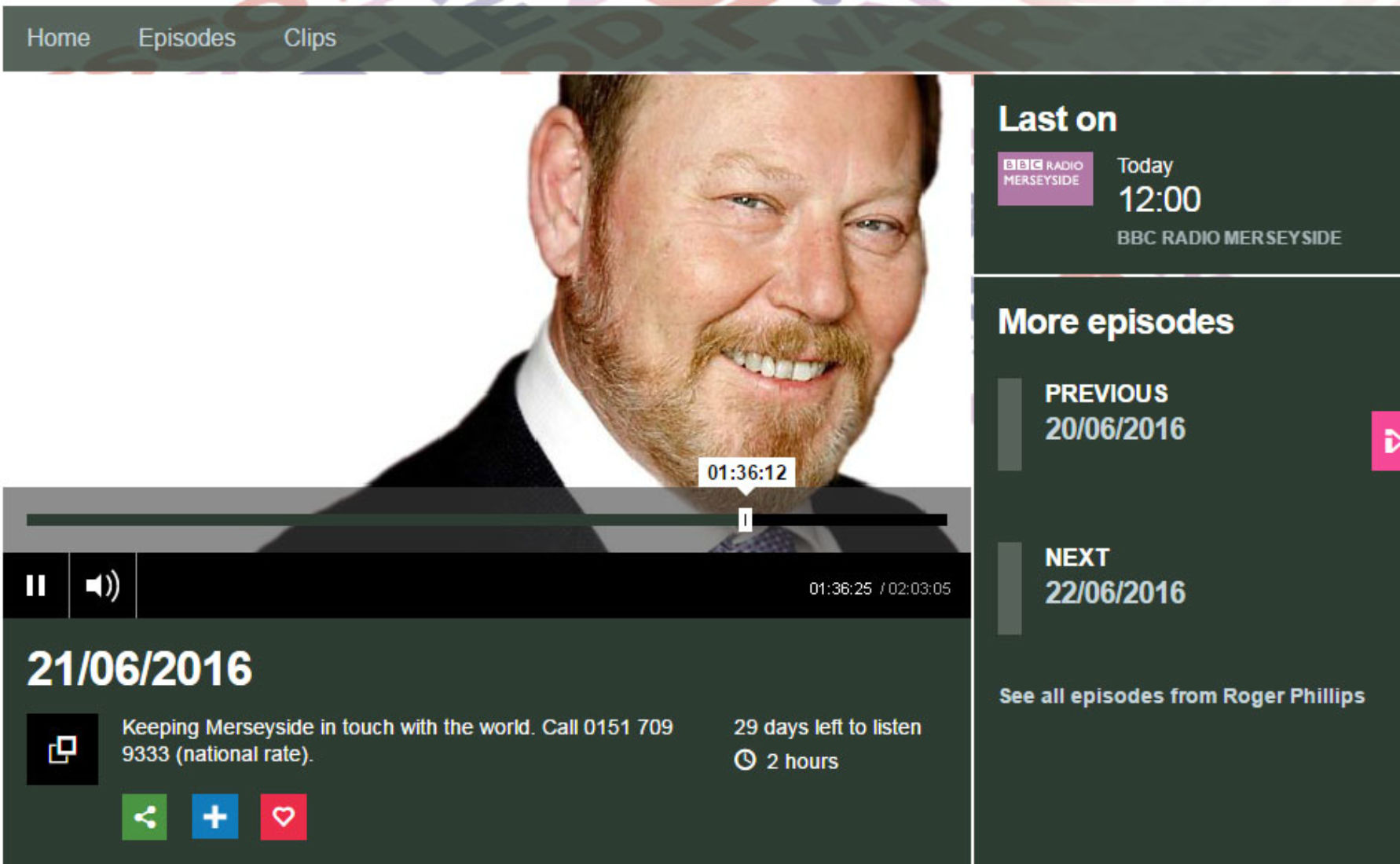Click the BBC RADIO MERSEYSIDE station link
This screenshot has height=864, width=1400.
pos(1229,238)
